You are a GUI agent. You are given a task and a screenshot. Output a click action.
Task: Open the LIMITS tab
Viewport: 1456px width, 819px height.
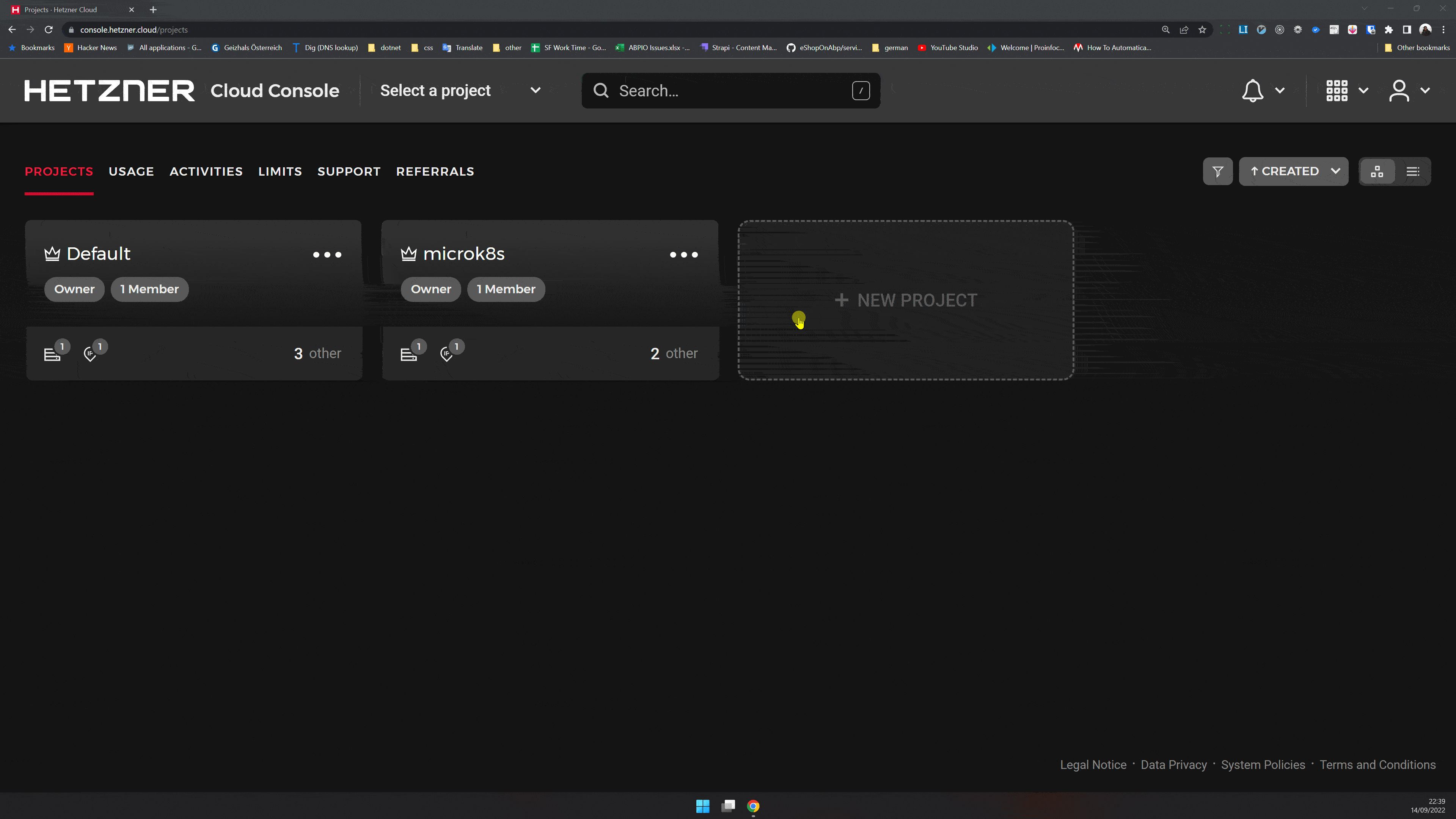[280, 171]
